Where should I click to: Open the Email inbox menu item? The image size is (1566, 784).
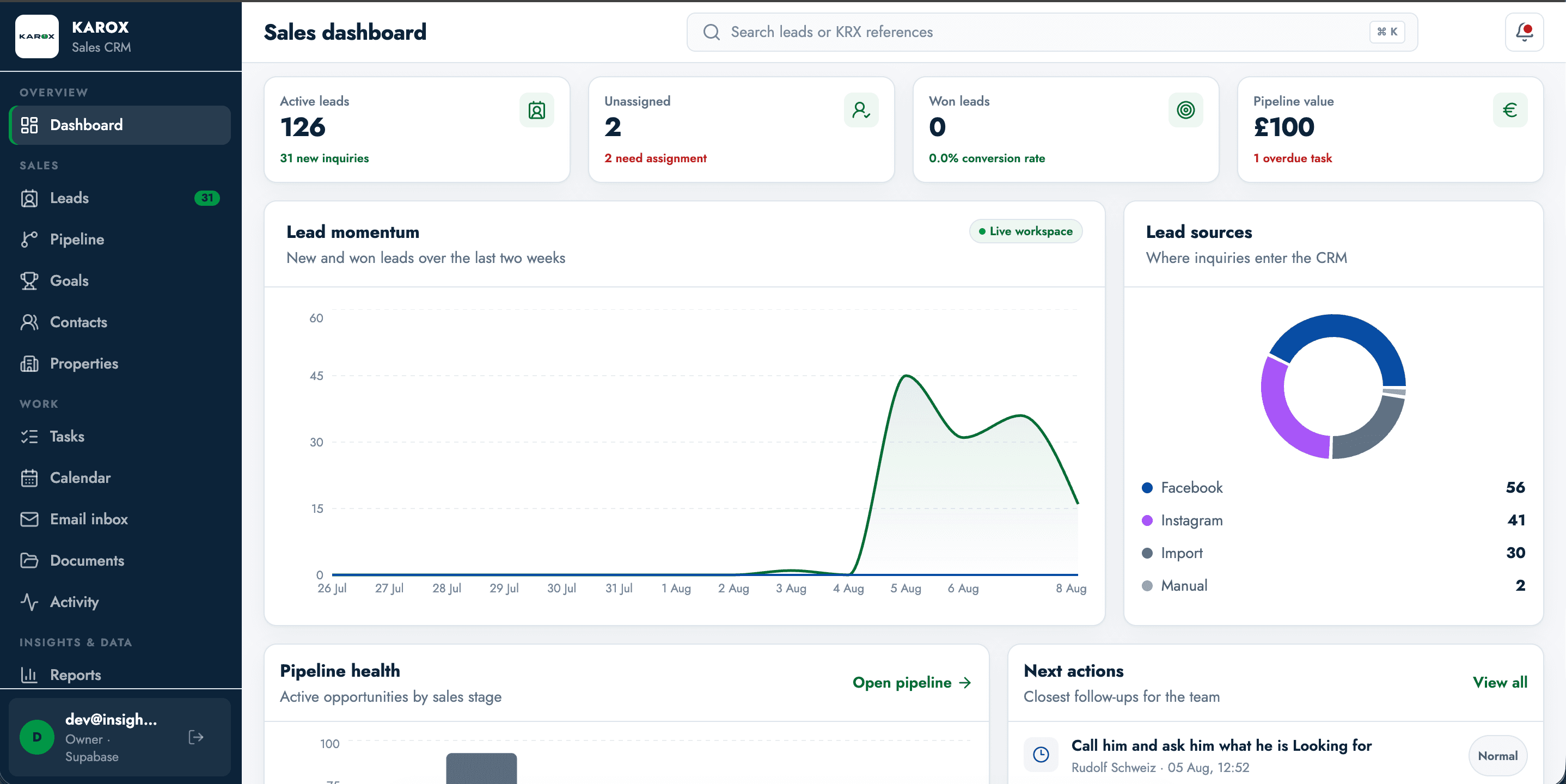tap(120, 519)
